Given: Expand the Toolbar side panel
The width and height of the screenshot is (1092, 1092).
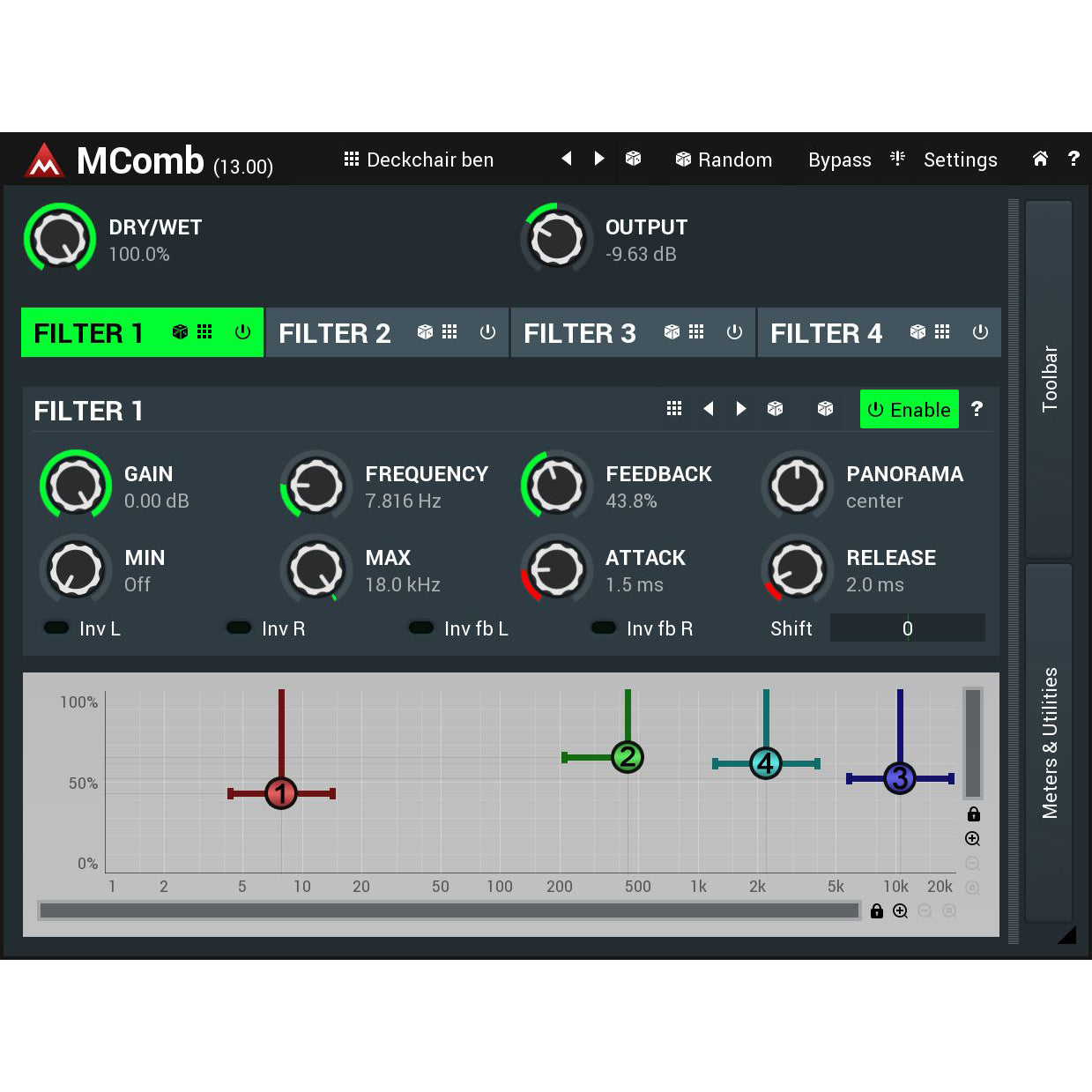Looking at the screenshot, I should (x=1049, y=379).
